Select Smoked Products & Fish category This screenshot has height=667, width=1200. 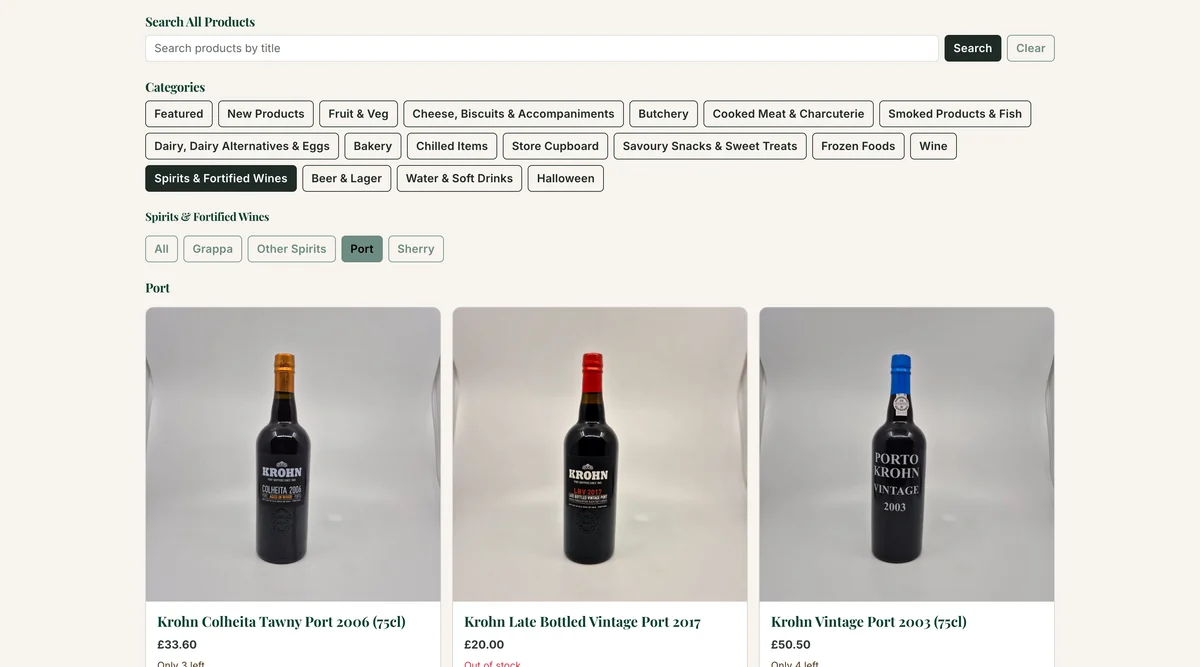point(955,114)
